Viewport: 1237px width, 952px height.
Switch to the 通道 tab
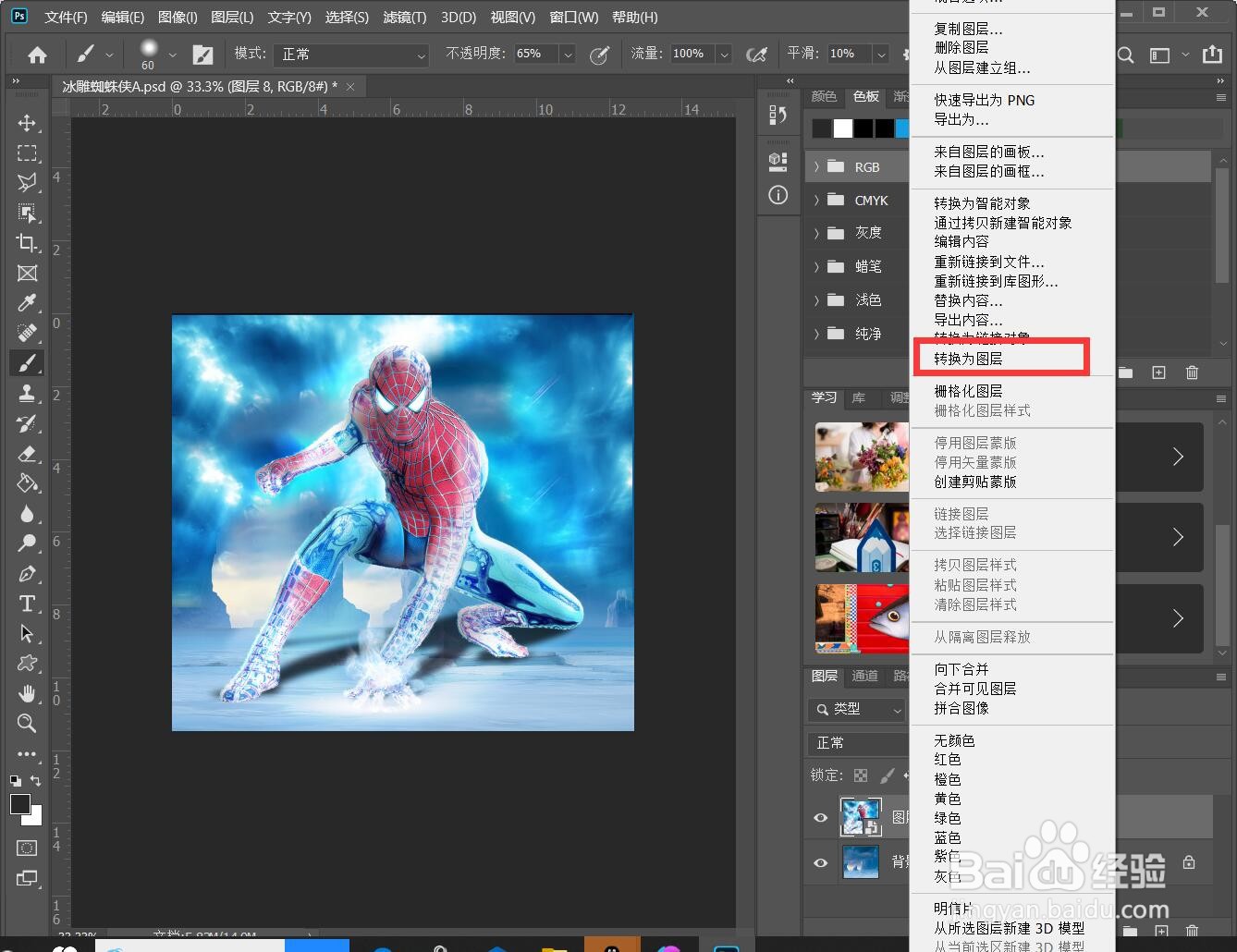pyautogui.click(x=864, y=676)
